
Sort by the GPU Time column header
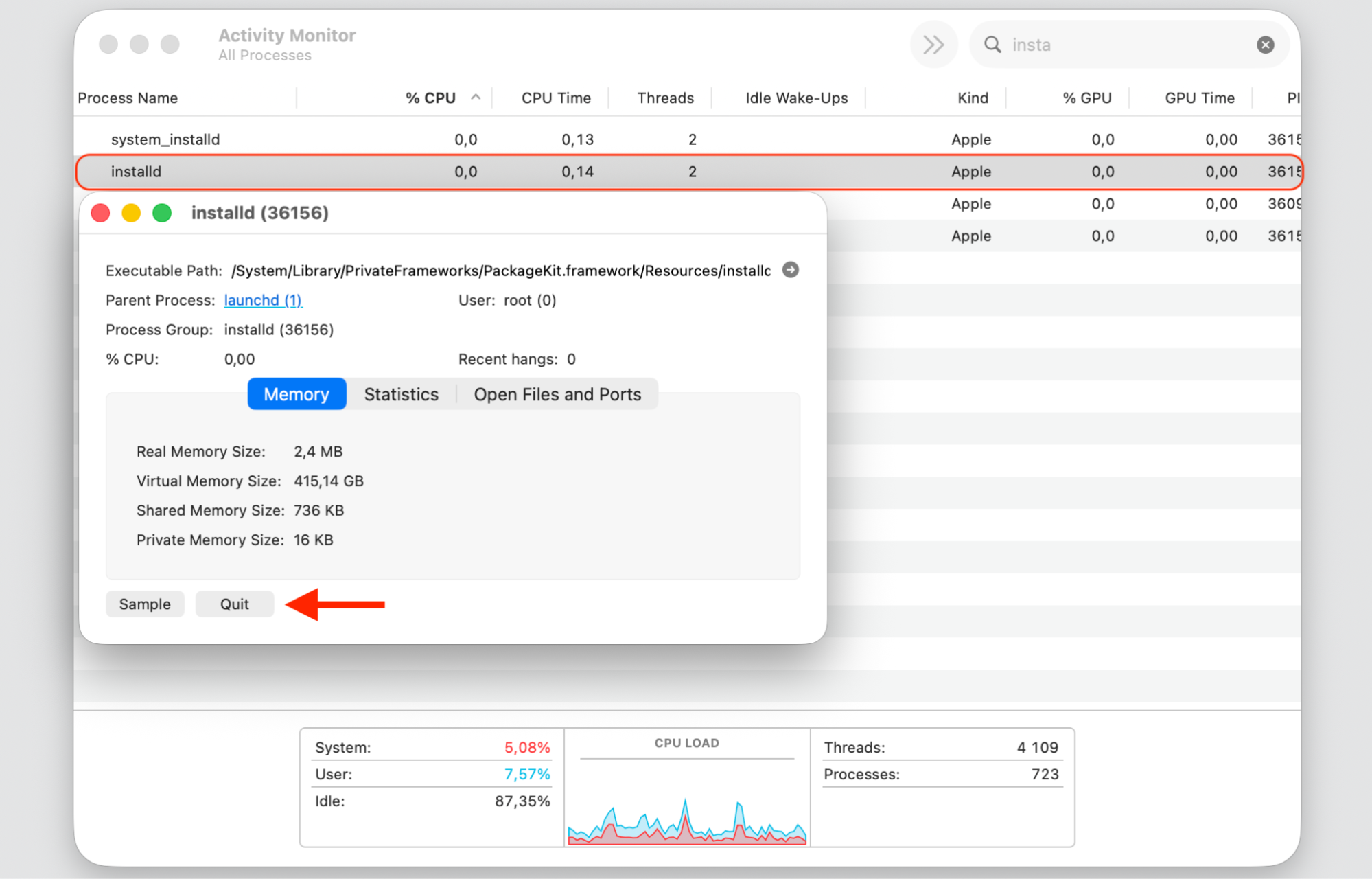(x=1200, y=98)
